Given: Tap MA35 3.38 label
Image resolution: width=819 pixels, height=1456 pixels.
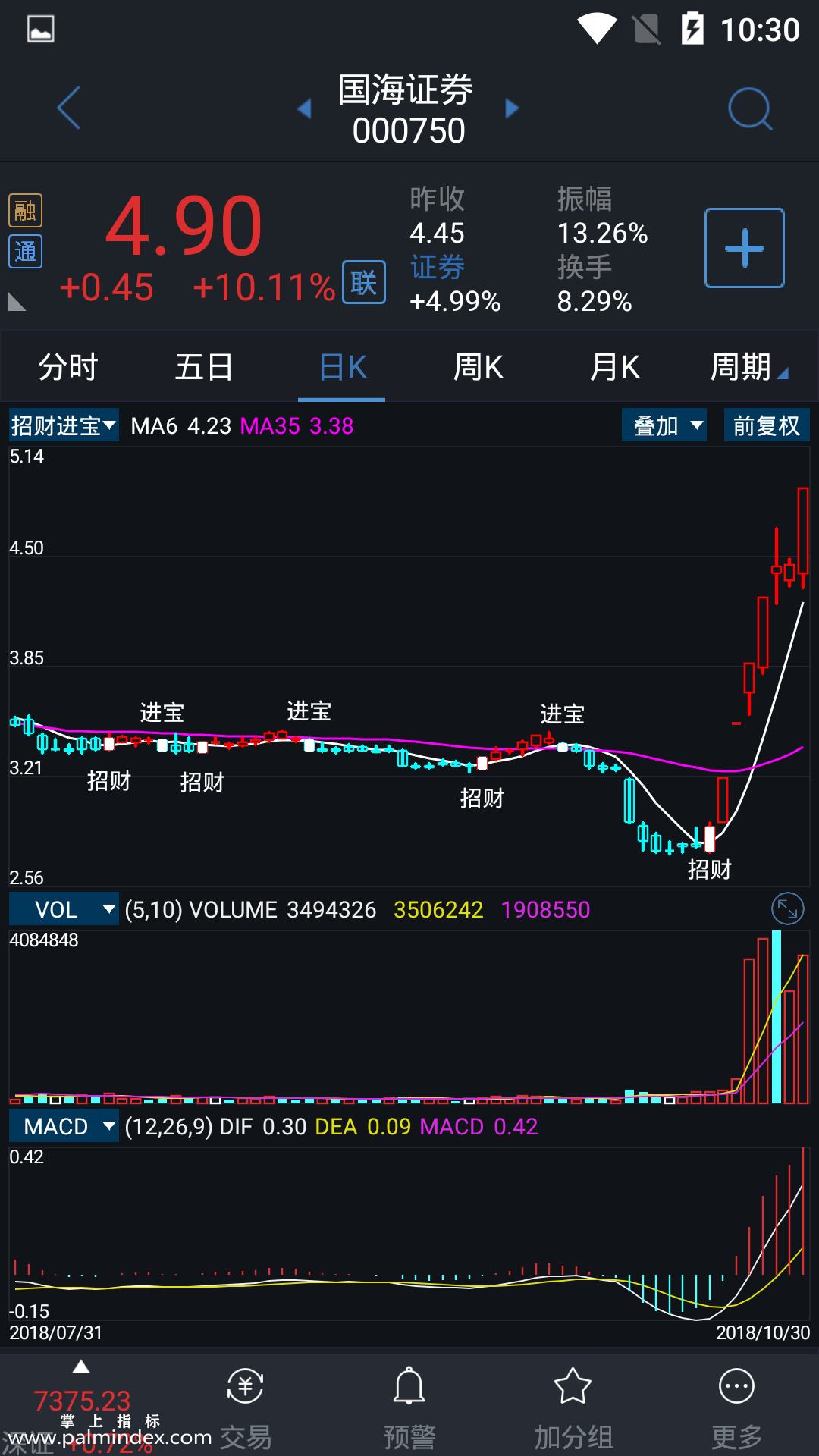Looking at the screenshot, I should tap(297, 425).
